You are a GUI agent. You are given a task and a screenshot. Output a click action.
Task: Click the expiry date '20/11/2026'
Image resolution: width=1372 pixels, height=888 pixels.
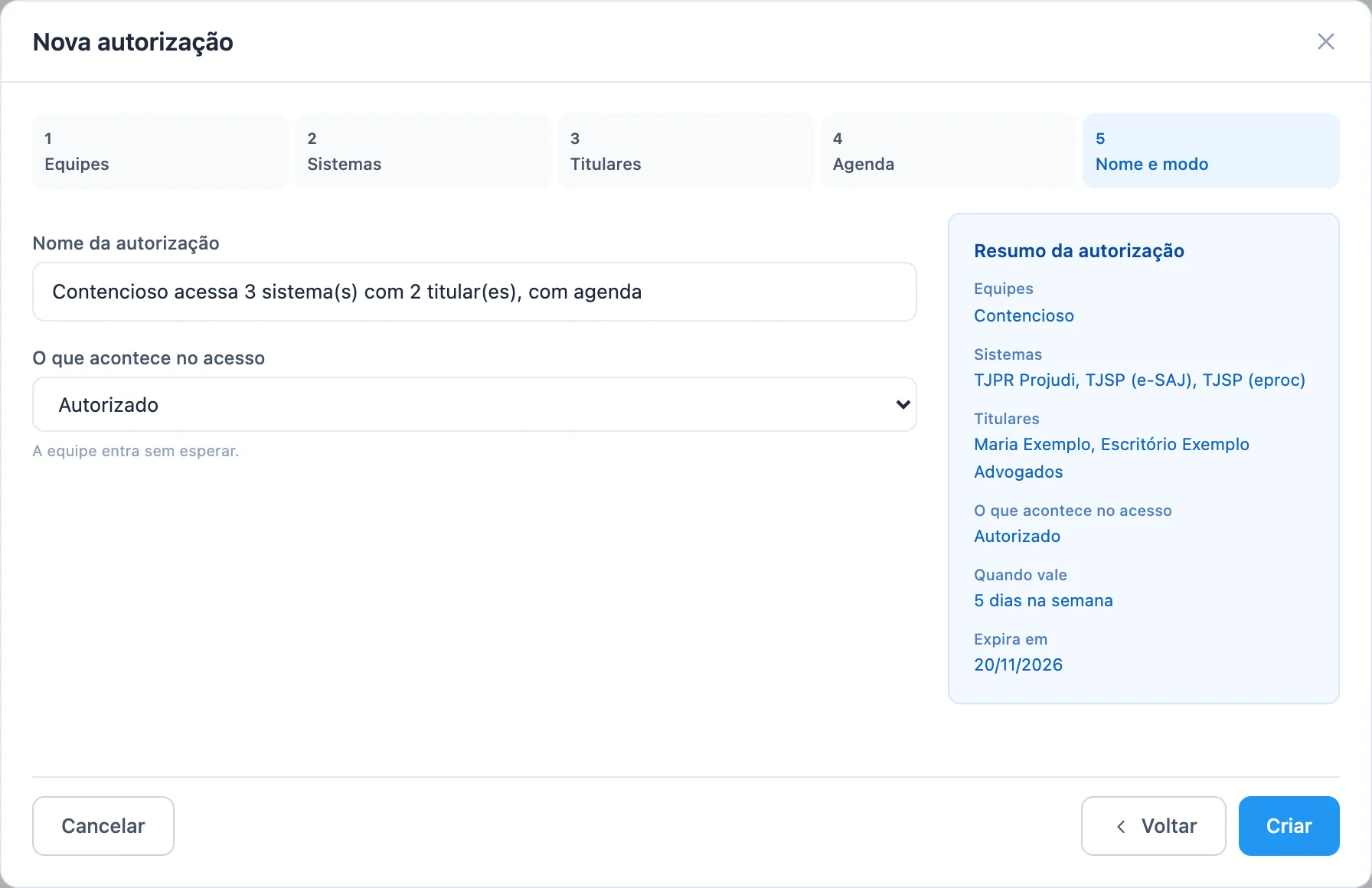tap(1018, 664)
